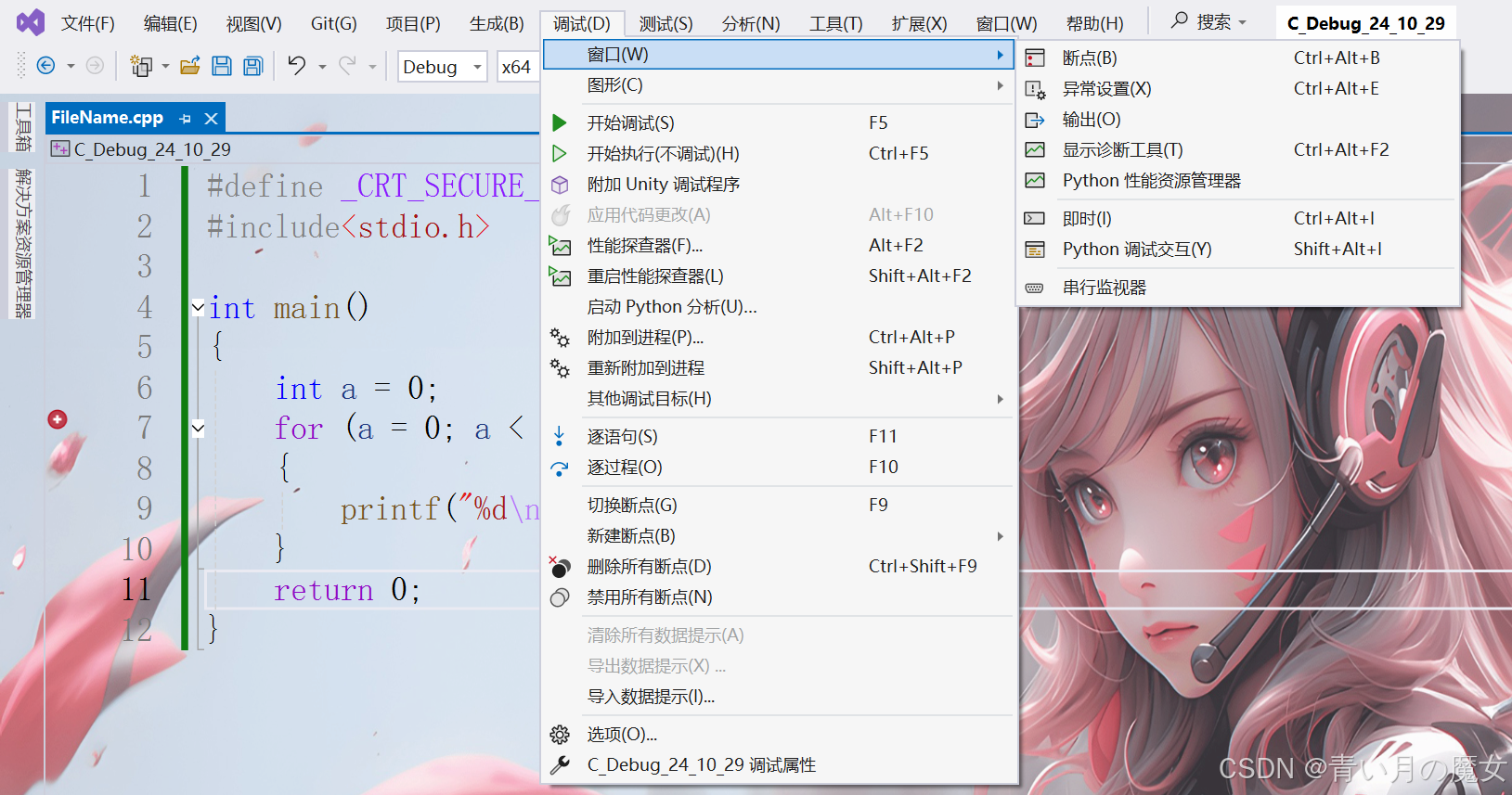
Task: Open the search dropdown arrow
Action: coord(1243,22)
